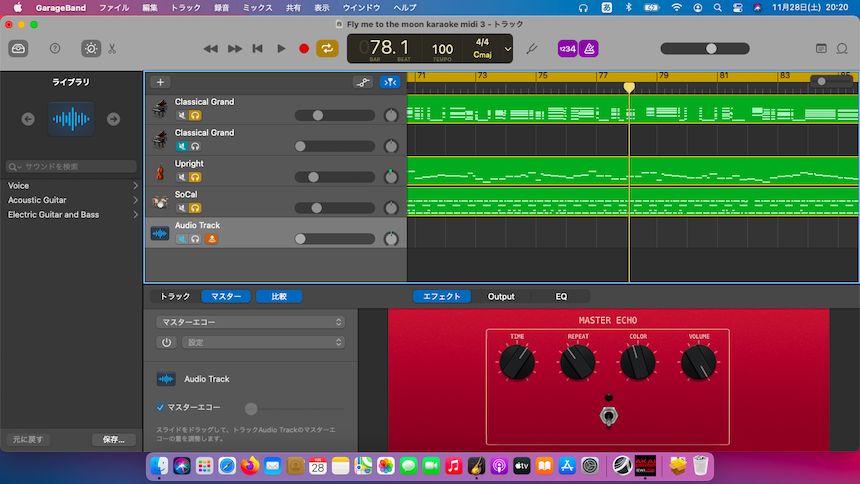Flip the Master Echo toggle switch
The width and height of the screenshot is (860, 484).
point(608,417)
